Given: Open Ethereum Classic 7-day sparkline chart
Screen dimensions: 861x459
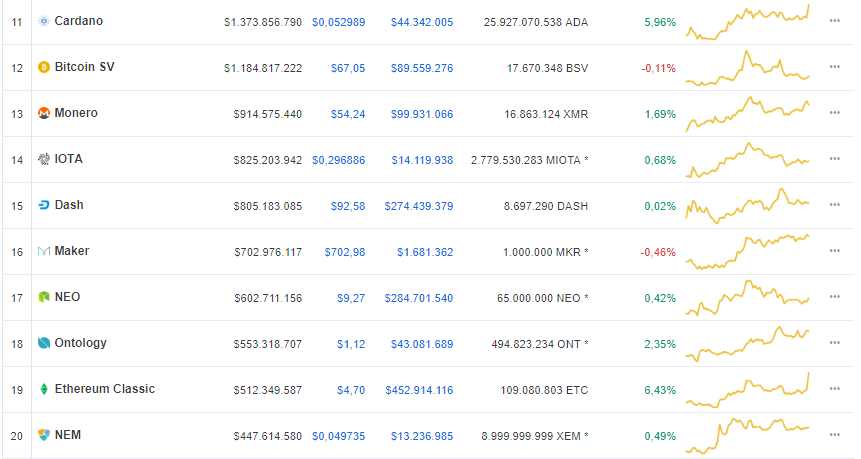Looking at the screenshot, I should (x=747, y=390).
